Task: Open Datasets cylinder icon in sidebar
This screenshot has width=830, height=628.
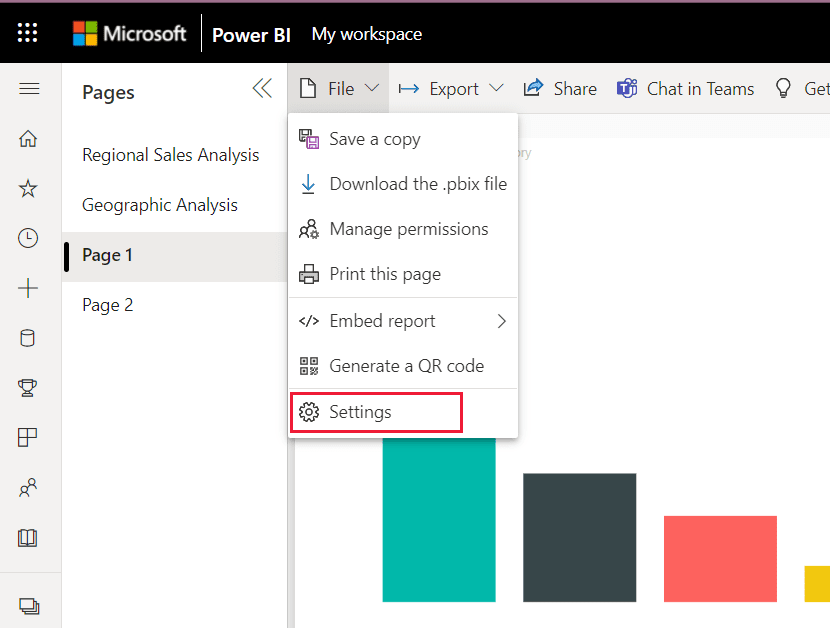Action: point(28,338)
